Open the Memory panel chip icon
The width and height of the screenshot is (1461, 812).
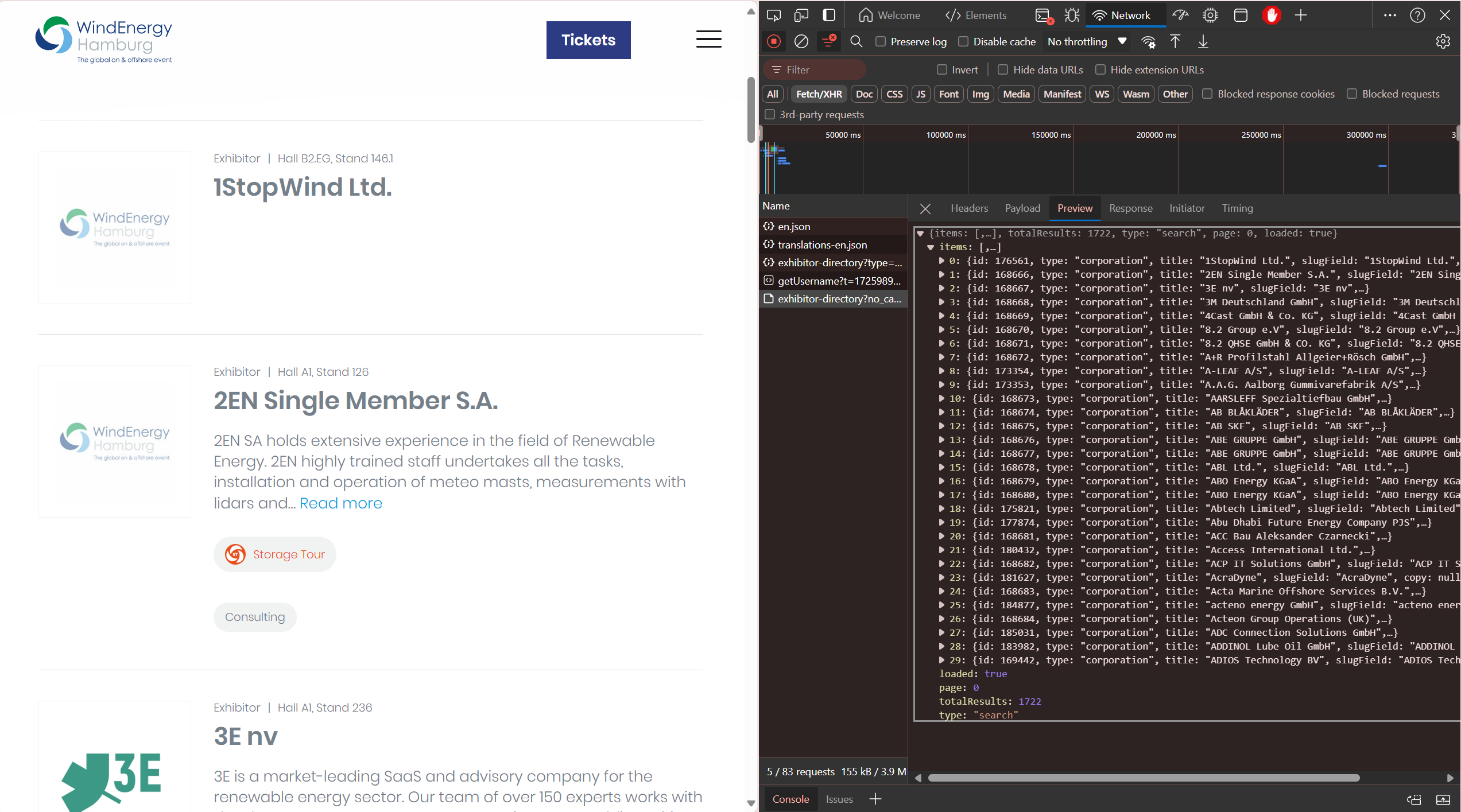coord(1210,15)
